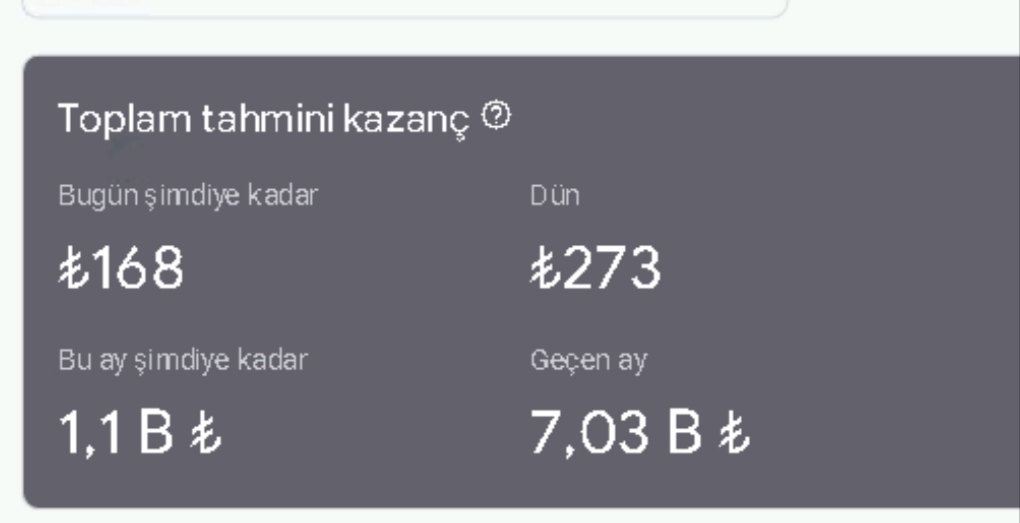Click the B abbreviation after 7,03
This screenshot has height=523, width=1020.
[685, 432]
